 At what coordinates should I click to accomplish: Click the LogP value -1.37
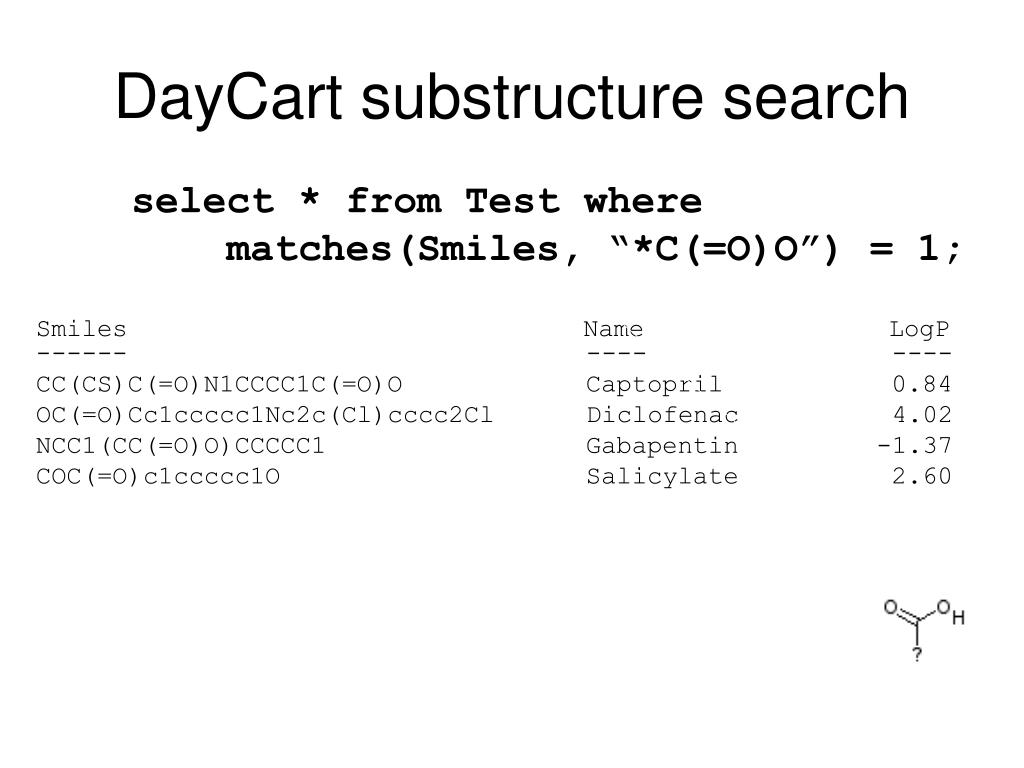(x=914, y=445)
